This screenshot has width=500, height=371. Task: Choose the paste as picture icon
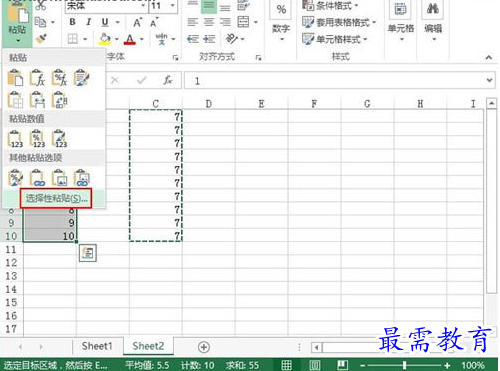[59, 177]
